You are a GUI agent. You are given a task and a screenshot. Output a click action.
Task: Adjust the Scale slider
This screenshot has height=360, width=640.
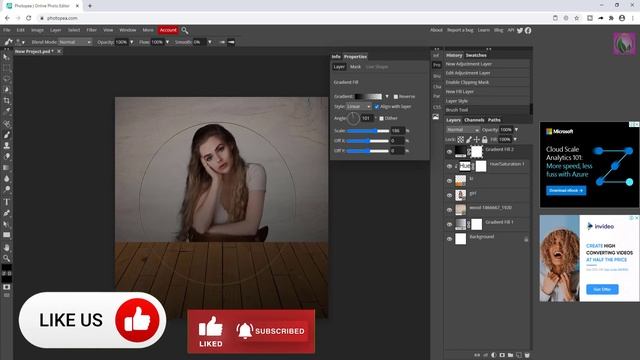[368, 131]
